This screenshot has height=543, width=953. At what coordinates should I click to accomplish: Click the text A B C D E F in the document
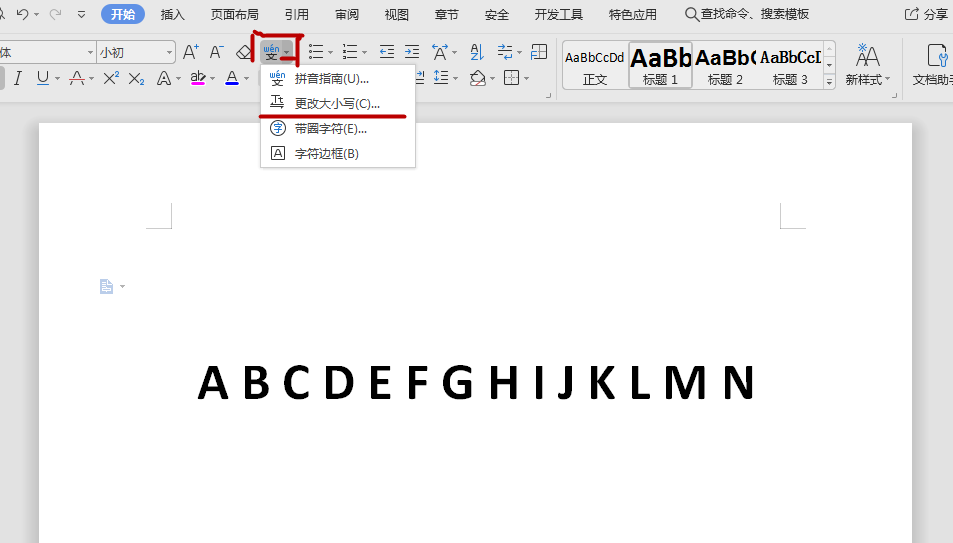[312, 382]
